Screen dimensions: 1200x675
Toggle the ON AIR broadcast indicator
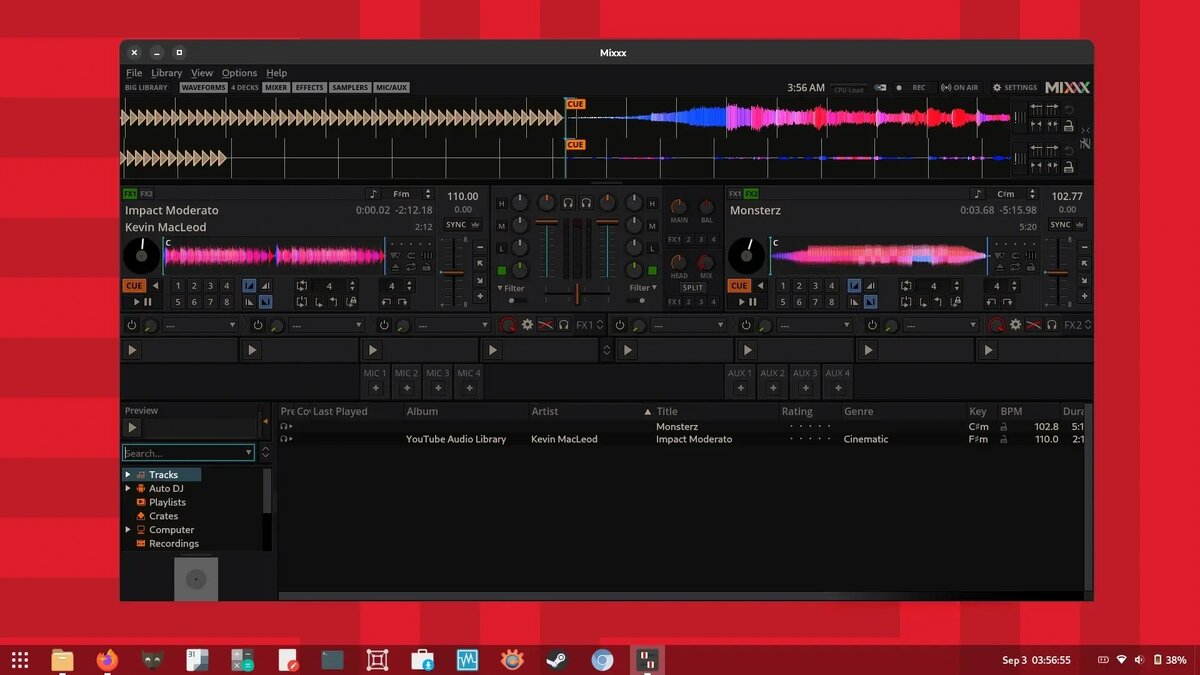point(960,87)
